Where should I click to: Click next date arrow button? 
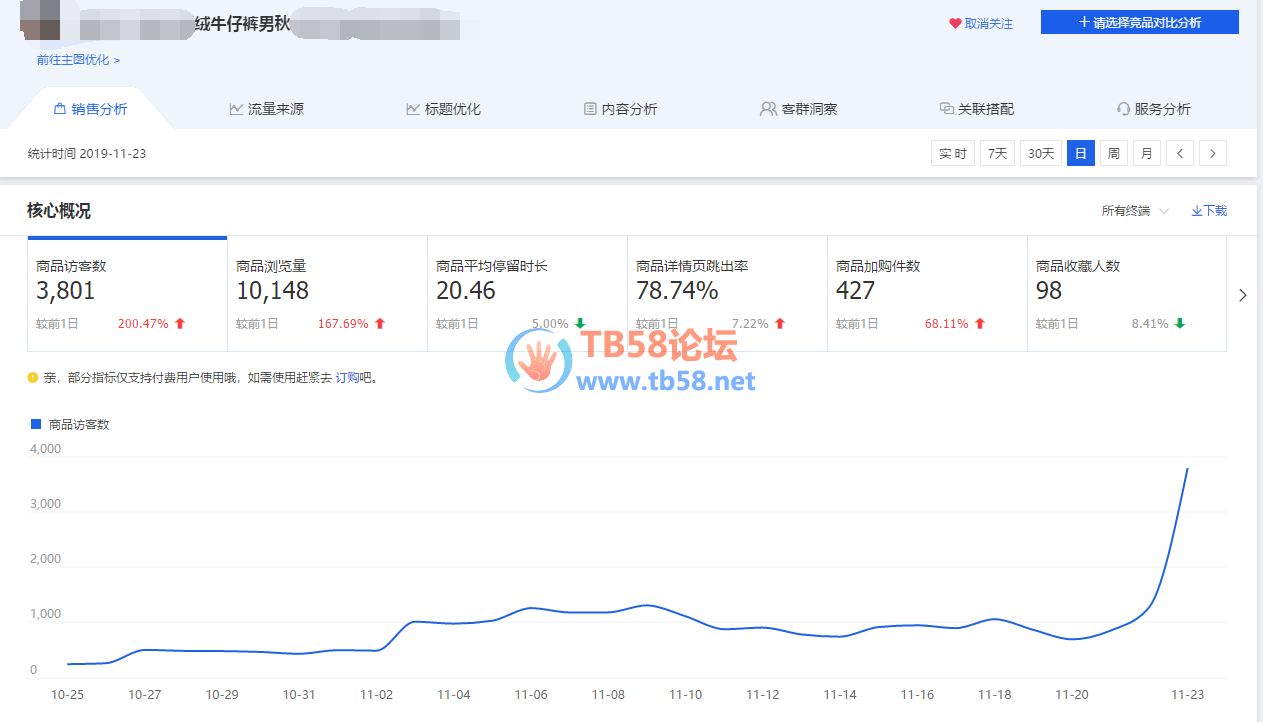[x=1213, y=153]
